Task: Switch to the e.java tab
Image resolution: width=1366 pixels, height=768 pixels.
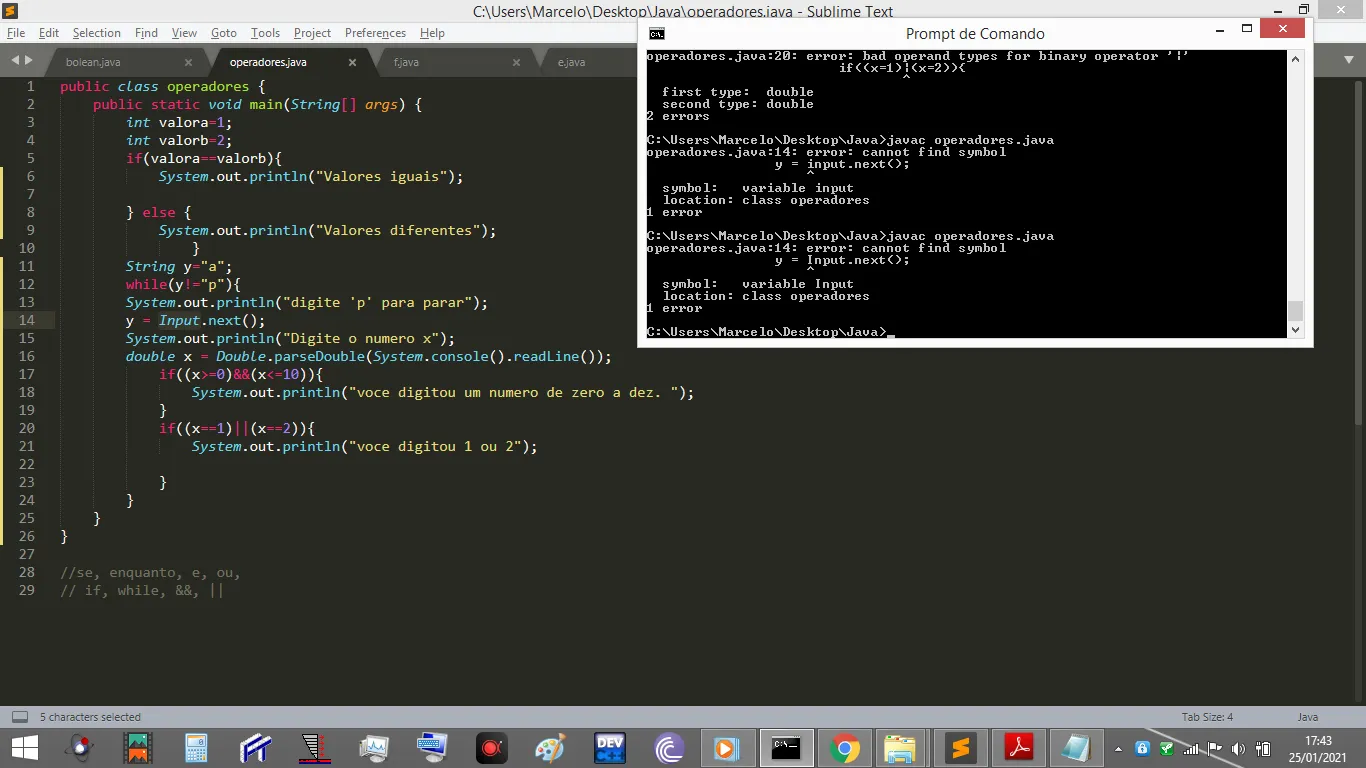Action: 571,62
